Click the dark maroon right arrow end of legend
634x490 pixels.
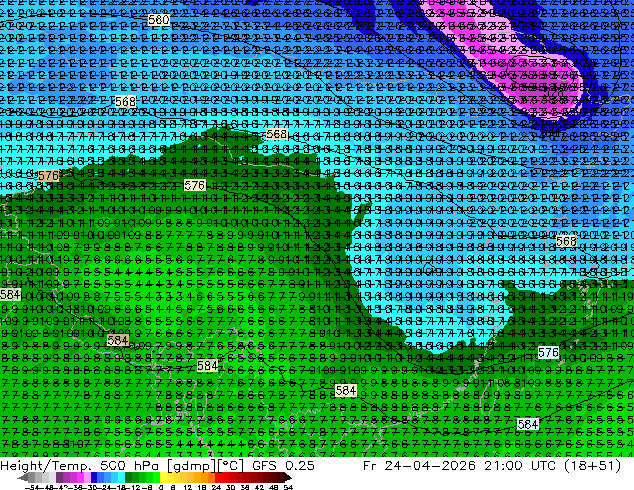click(288, 477)
